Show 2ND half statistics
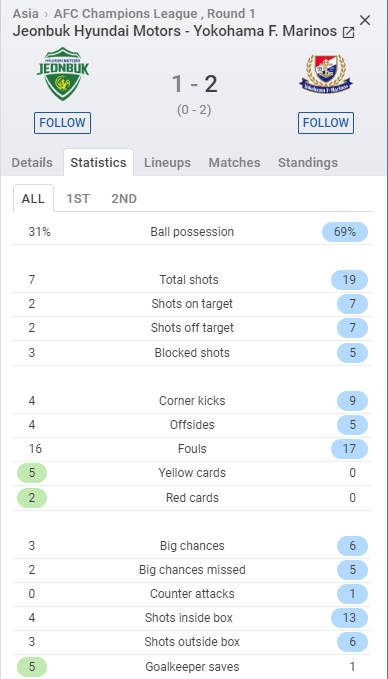 (124, 199)
